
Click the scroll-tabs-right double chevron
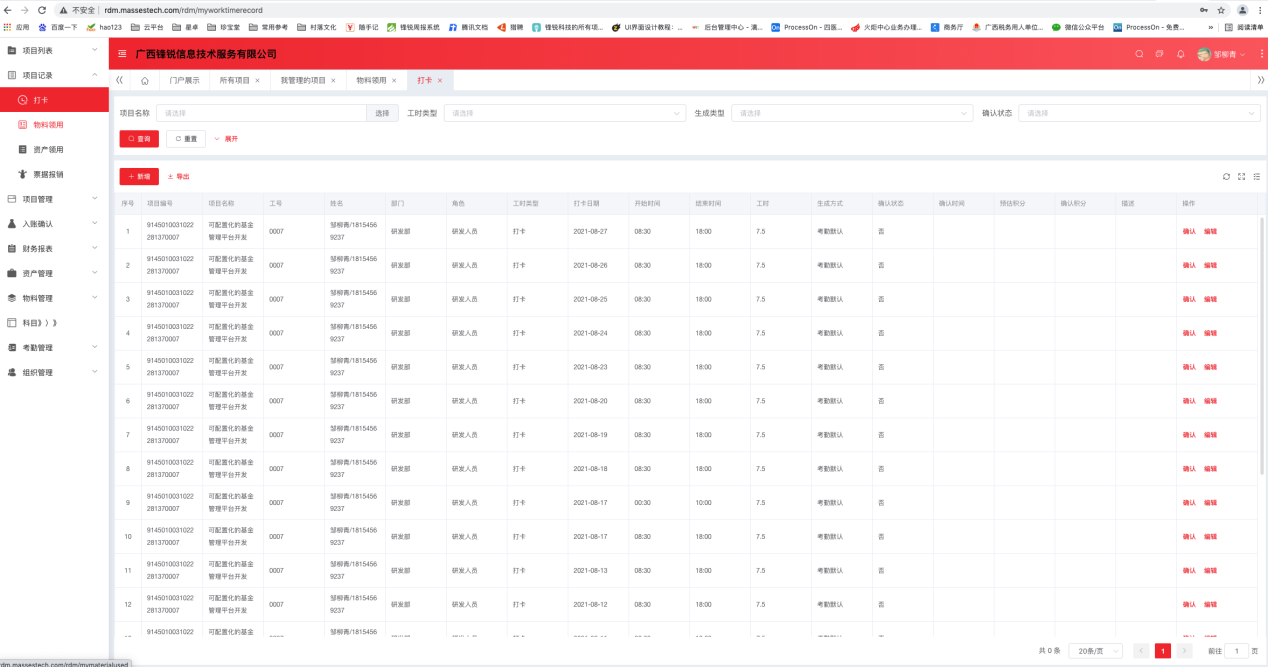pyautogui.click(x=1260, y=80)
